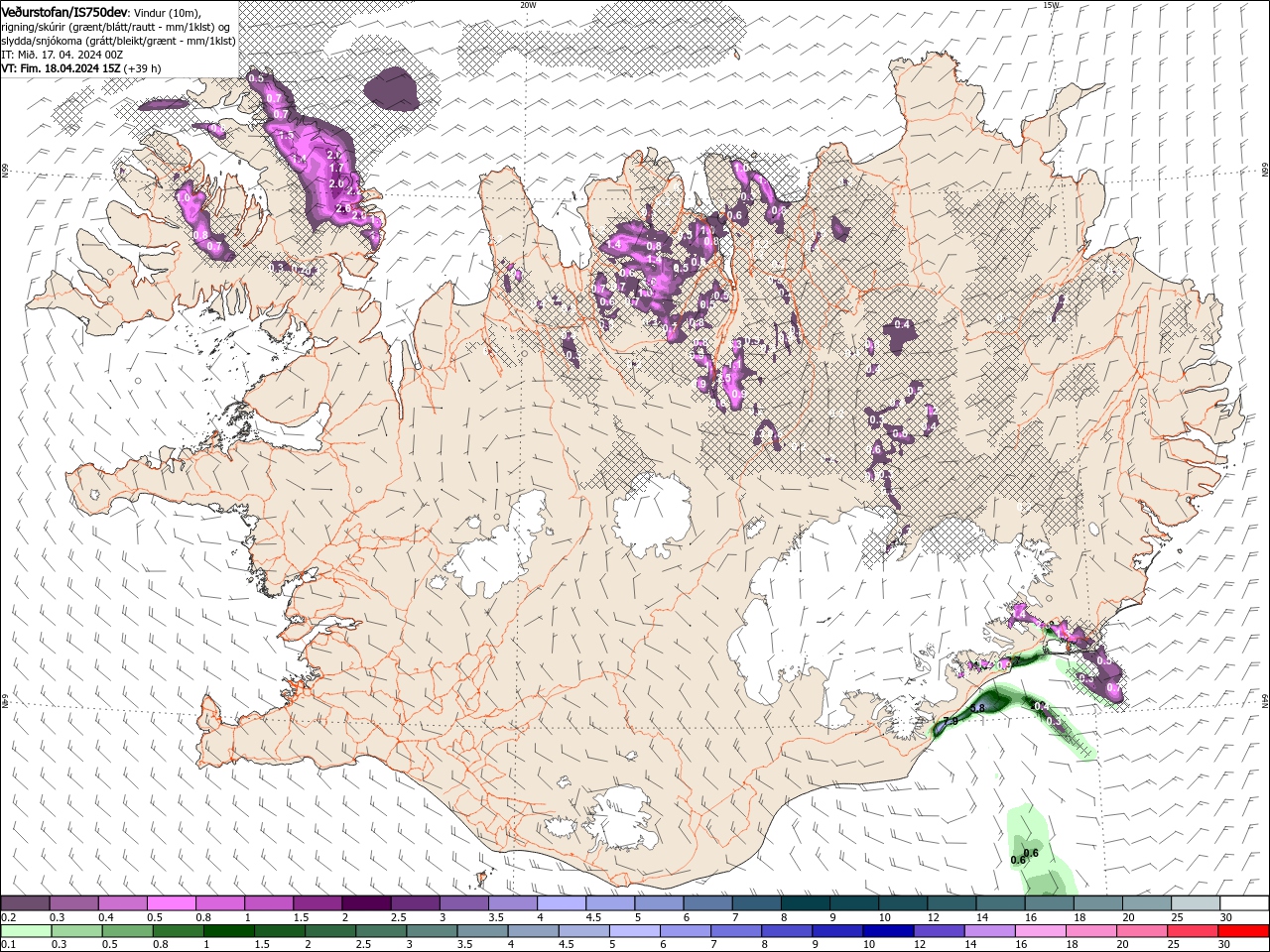Select the bright red rain swatch starting at 30
1270x952 pixels.
pos(1243,931)
